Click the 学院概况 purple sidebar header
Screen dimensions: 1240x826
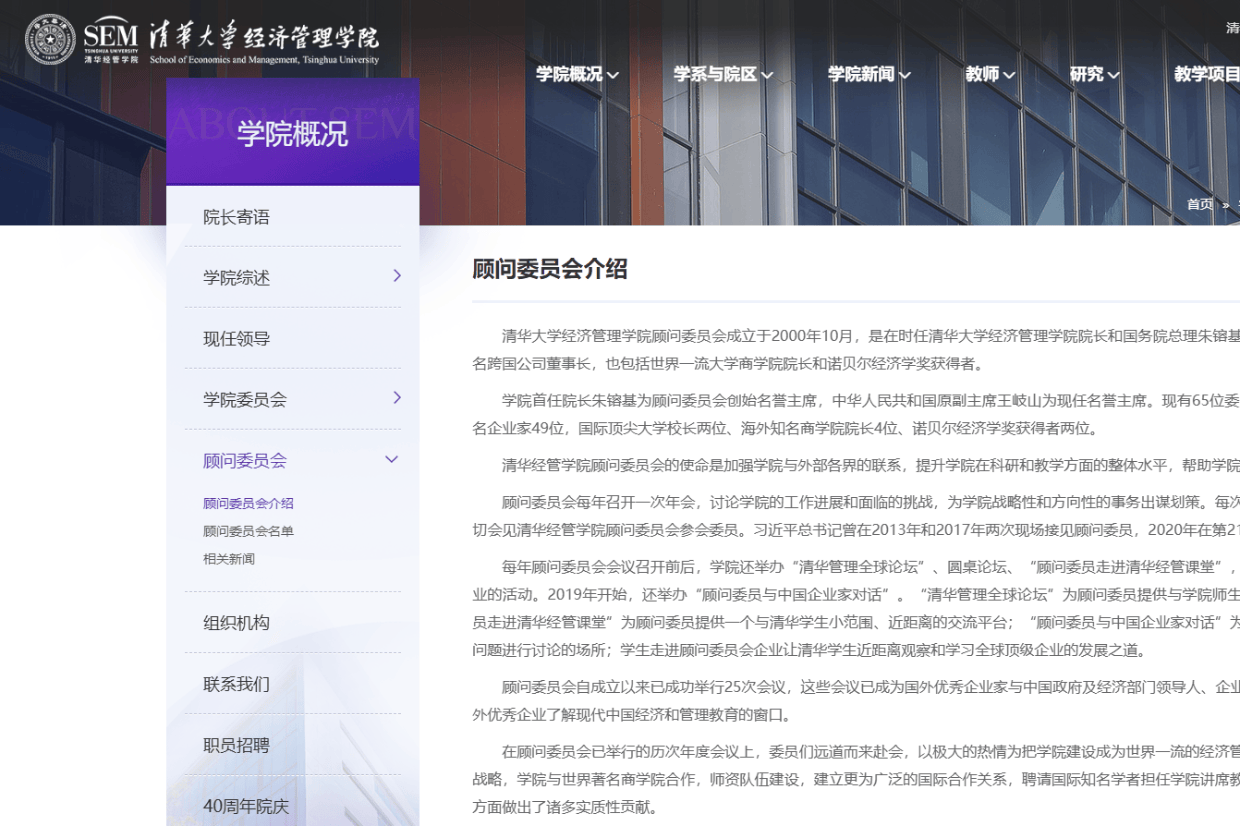(293, 132)
